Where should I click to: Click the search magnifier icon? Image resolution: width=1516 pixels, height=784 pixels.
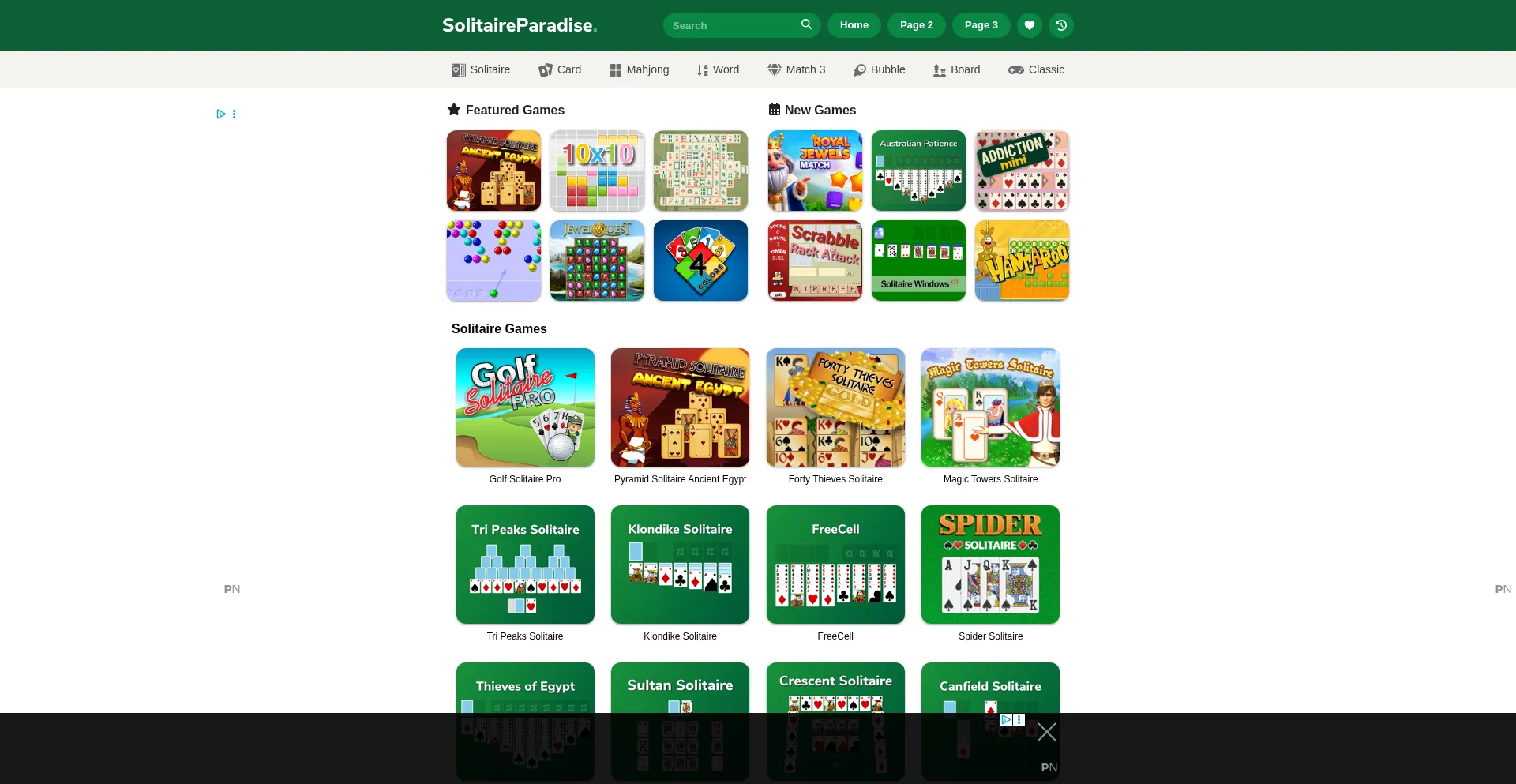click(x=806, y=24)
